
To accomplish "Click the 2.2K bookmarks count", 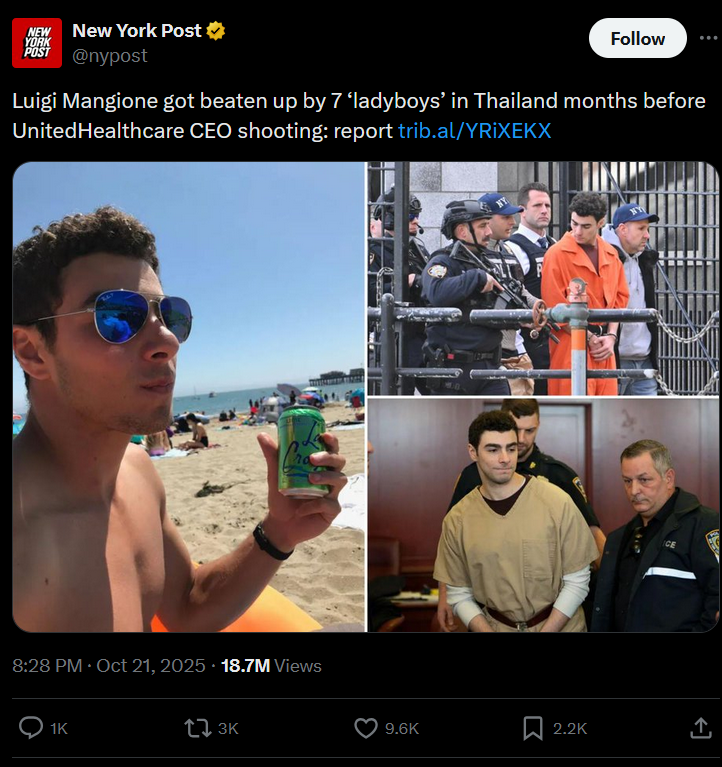I will click(570, 728).
